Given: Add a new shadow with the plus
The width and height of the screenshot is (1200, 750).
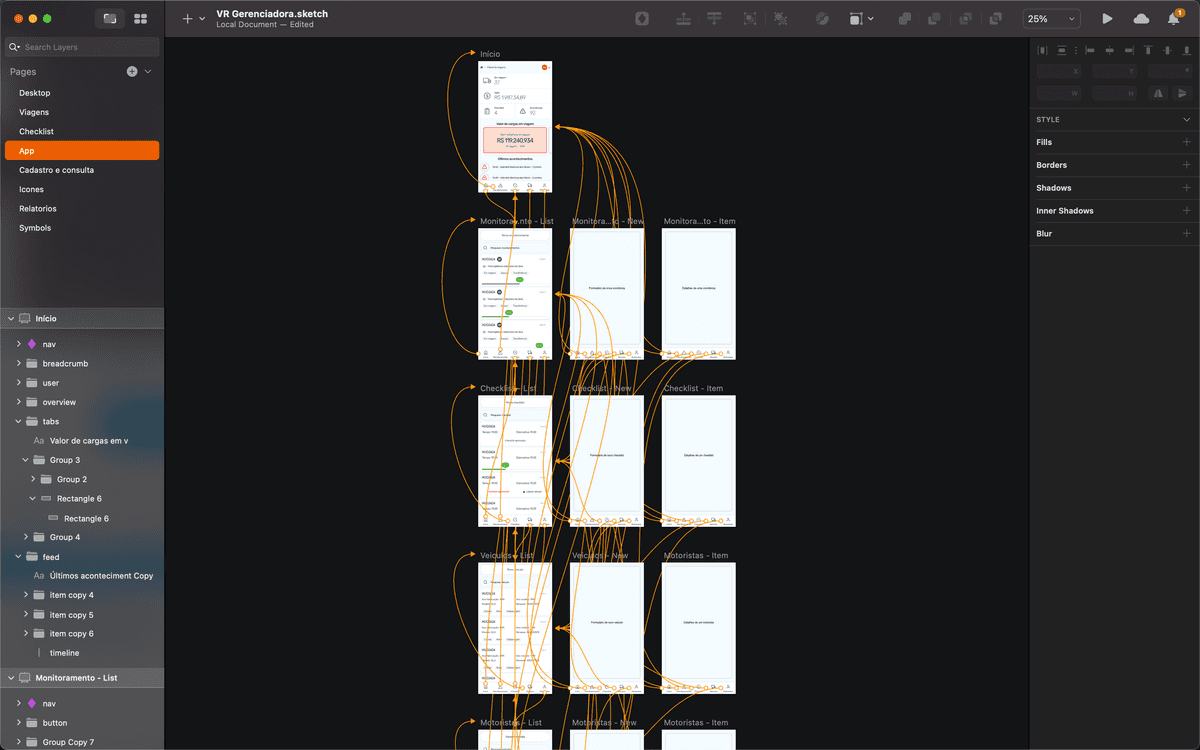Looking at the screenshot, I should 1186,188.
